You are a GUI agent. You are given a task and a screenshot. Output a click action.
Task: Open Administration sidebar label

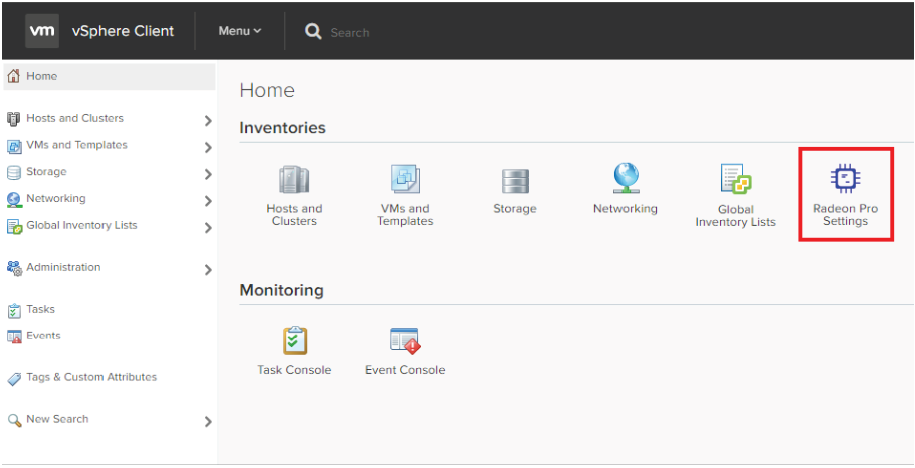pyautogui.click(x=63, y=267)
